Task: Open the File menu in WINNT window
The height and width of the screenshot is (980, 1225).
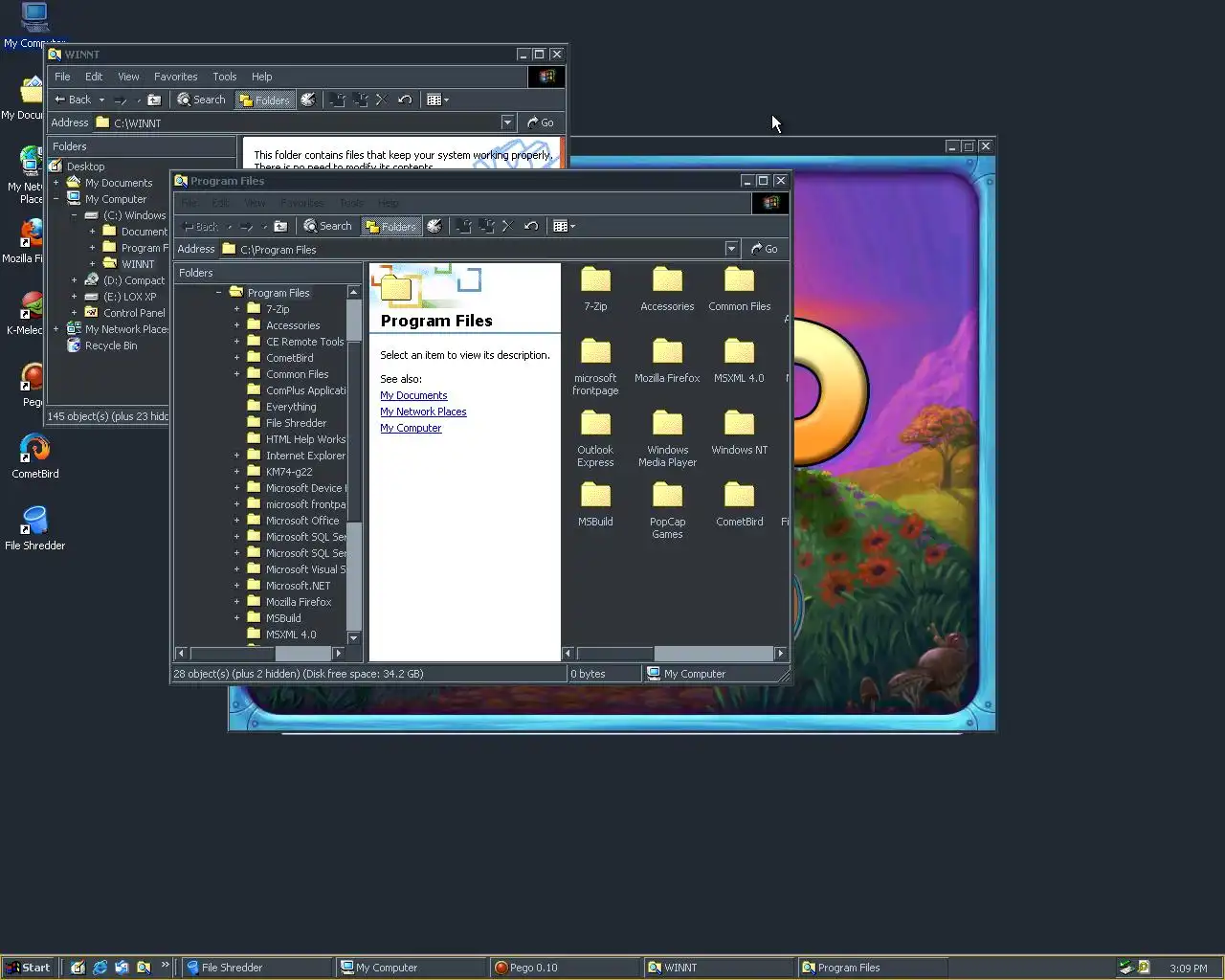Action: (62, 77)
